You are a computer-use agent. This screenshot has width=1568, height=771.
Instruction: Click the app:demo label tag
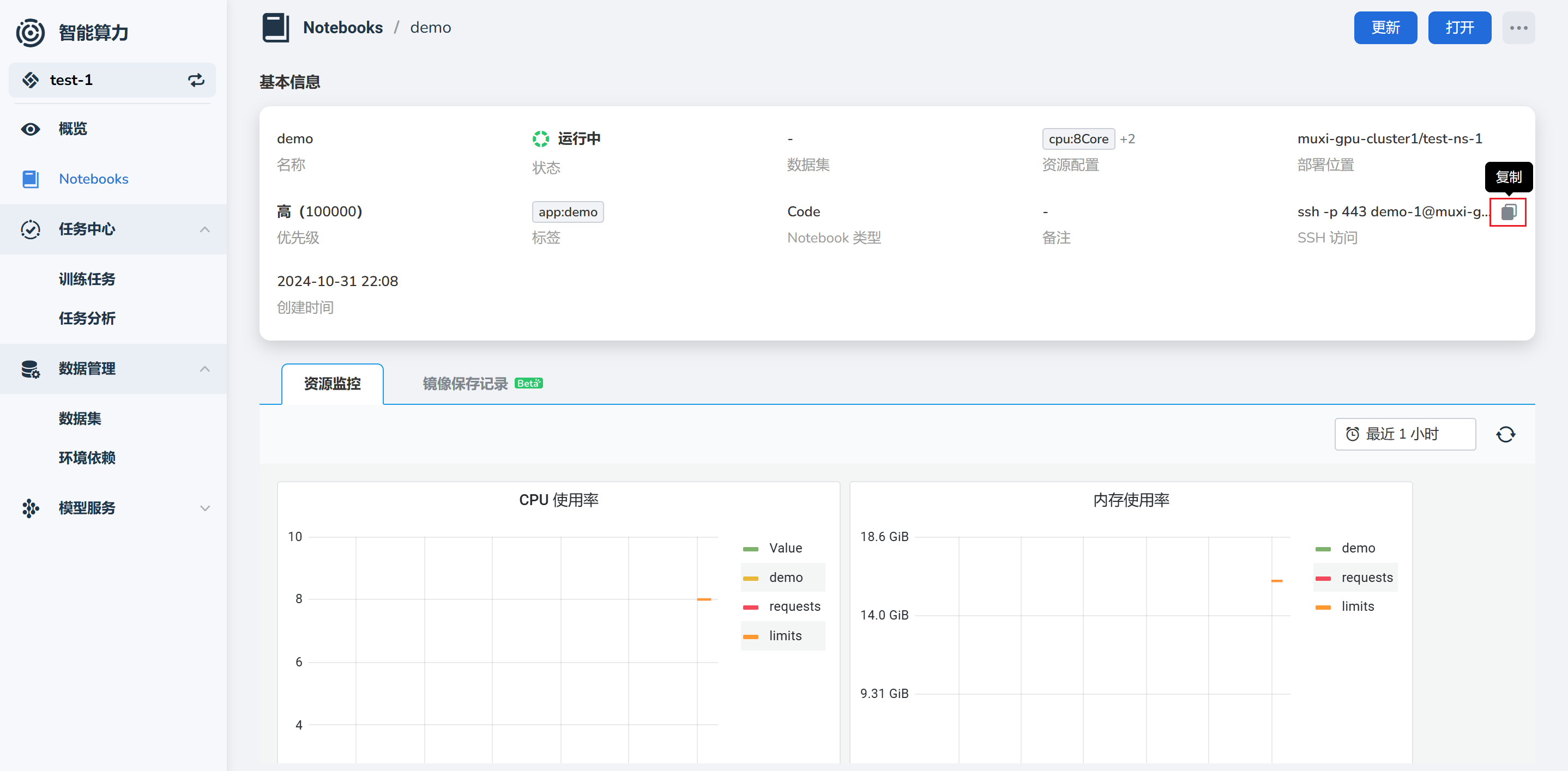[568, 213]
